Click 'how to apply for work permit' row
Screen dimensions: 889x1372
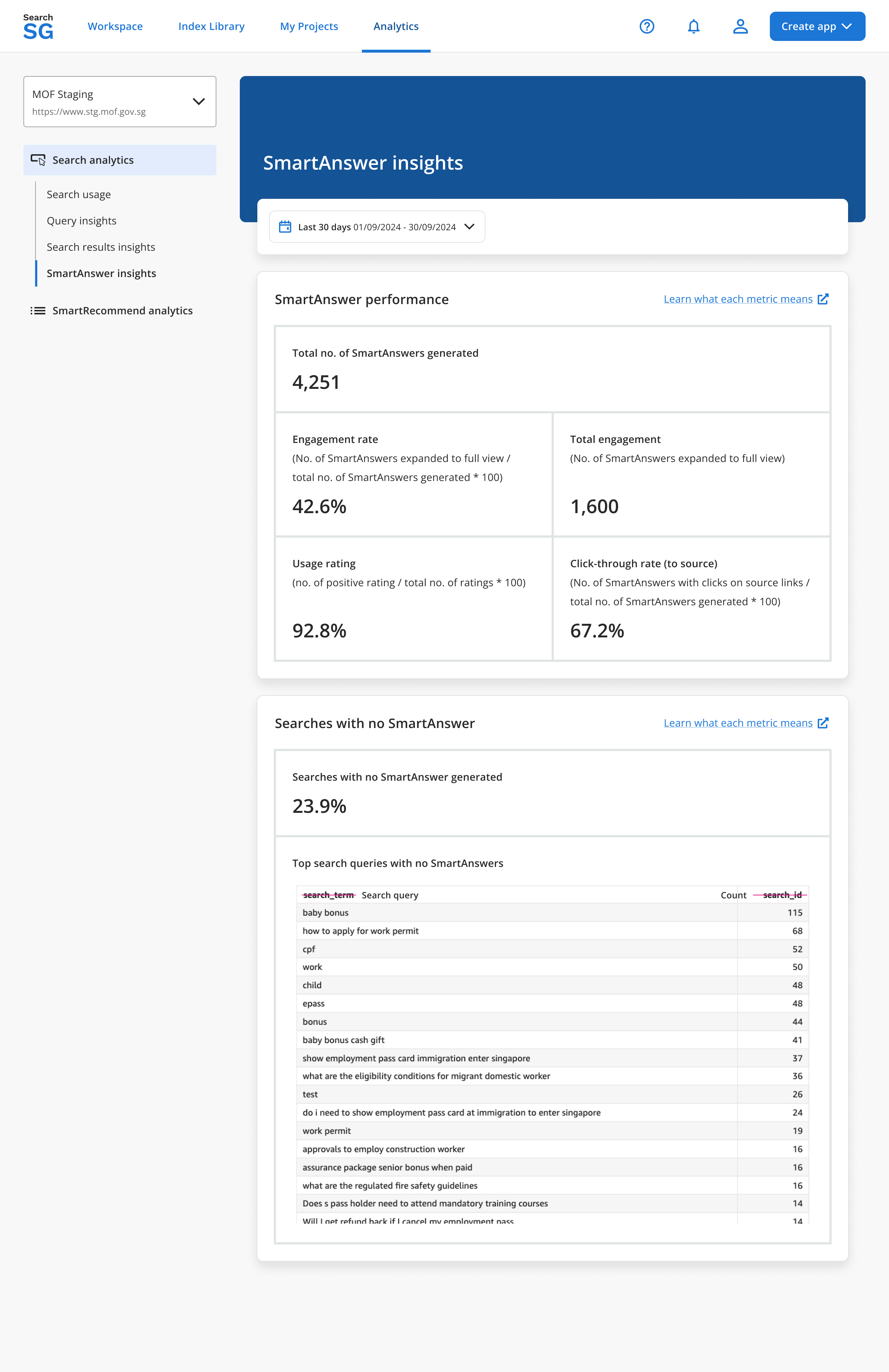tap(552, 931)
